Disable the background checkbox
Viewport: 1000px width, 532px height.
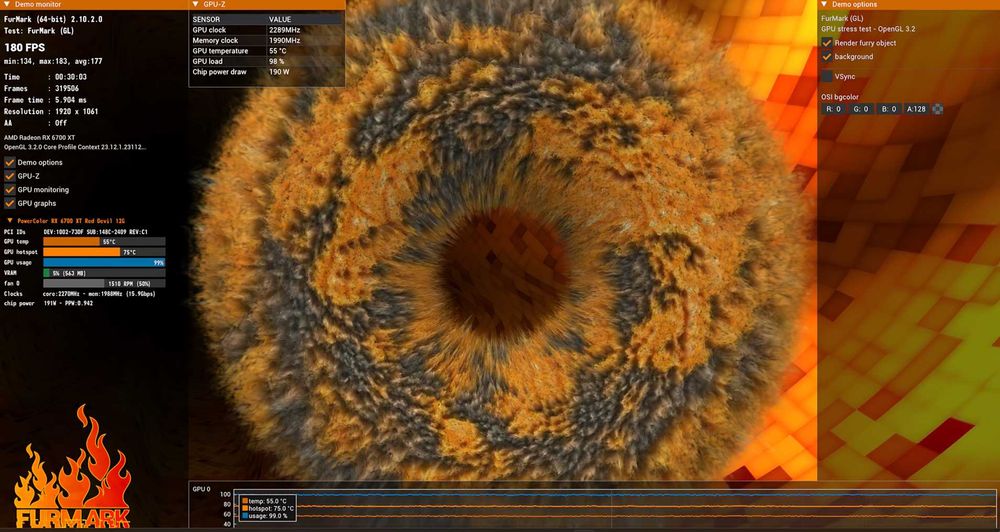coord(827,57)
